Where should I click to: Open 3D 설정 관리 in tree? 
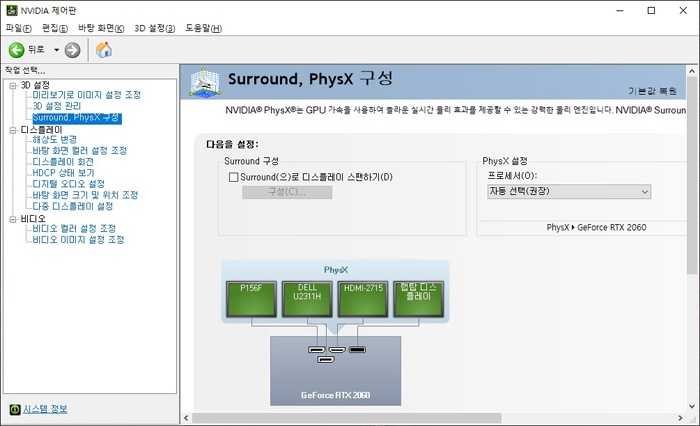click(x=57, y=106)
